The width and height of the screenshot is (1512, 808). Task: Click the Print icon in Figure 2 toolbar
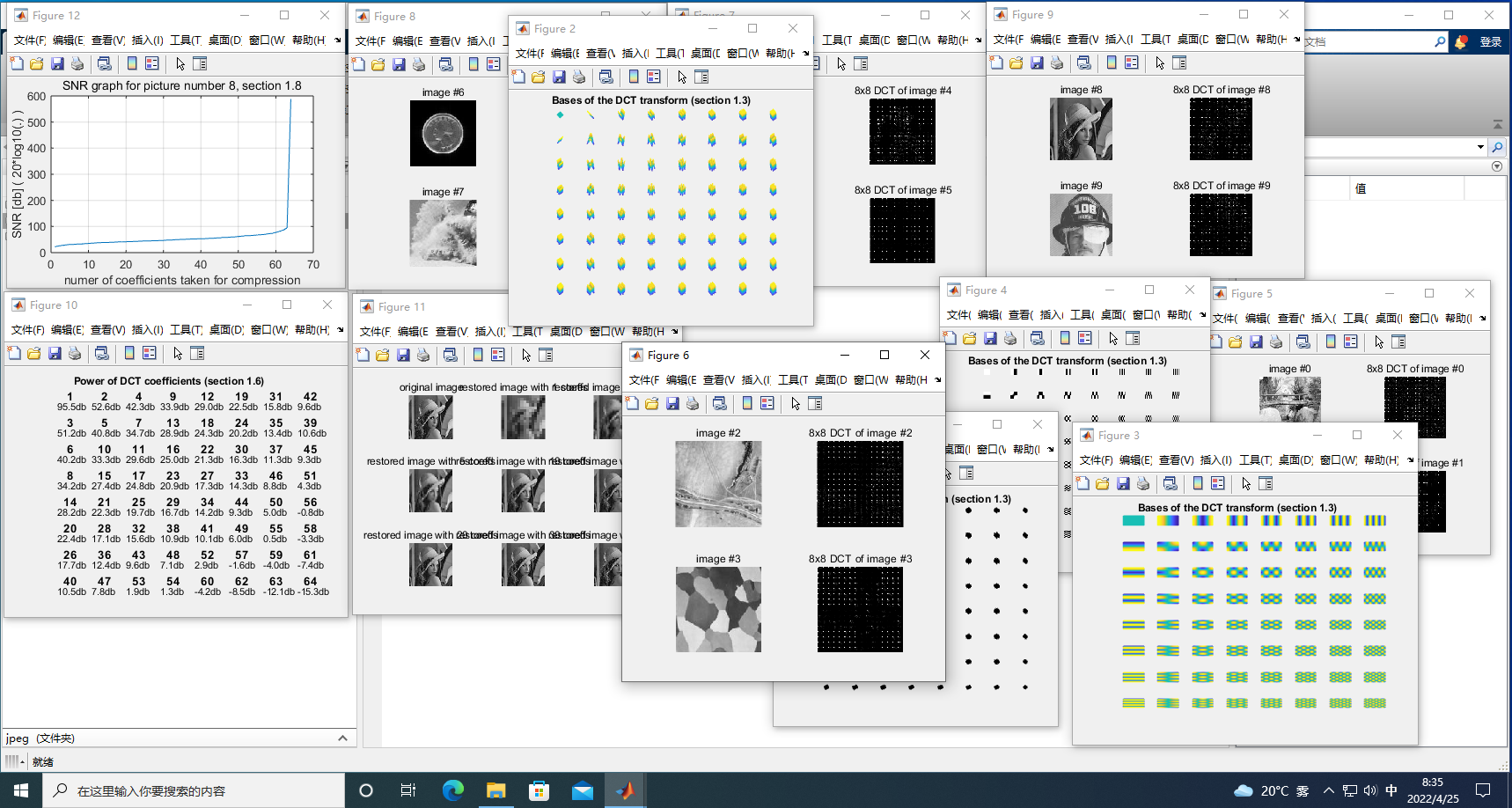point(579,77)
